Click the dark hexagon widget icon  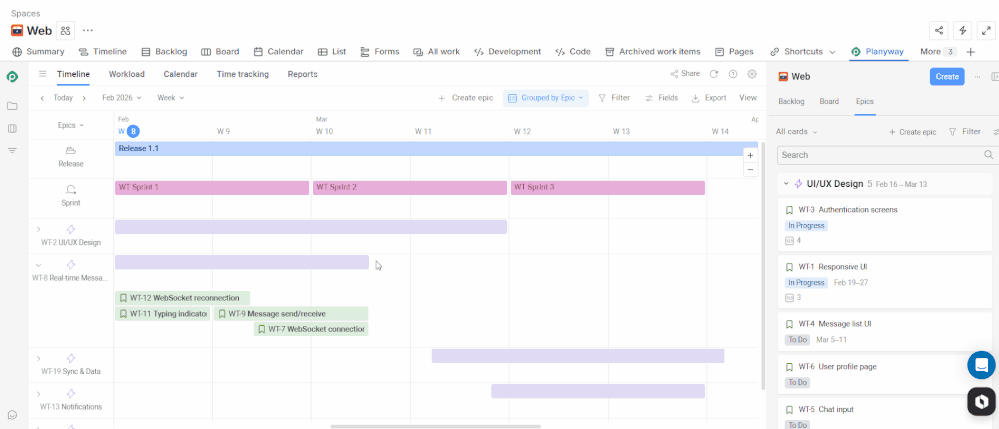(x=981, y=402)
